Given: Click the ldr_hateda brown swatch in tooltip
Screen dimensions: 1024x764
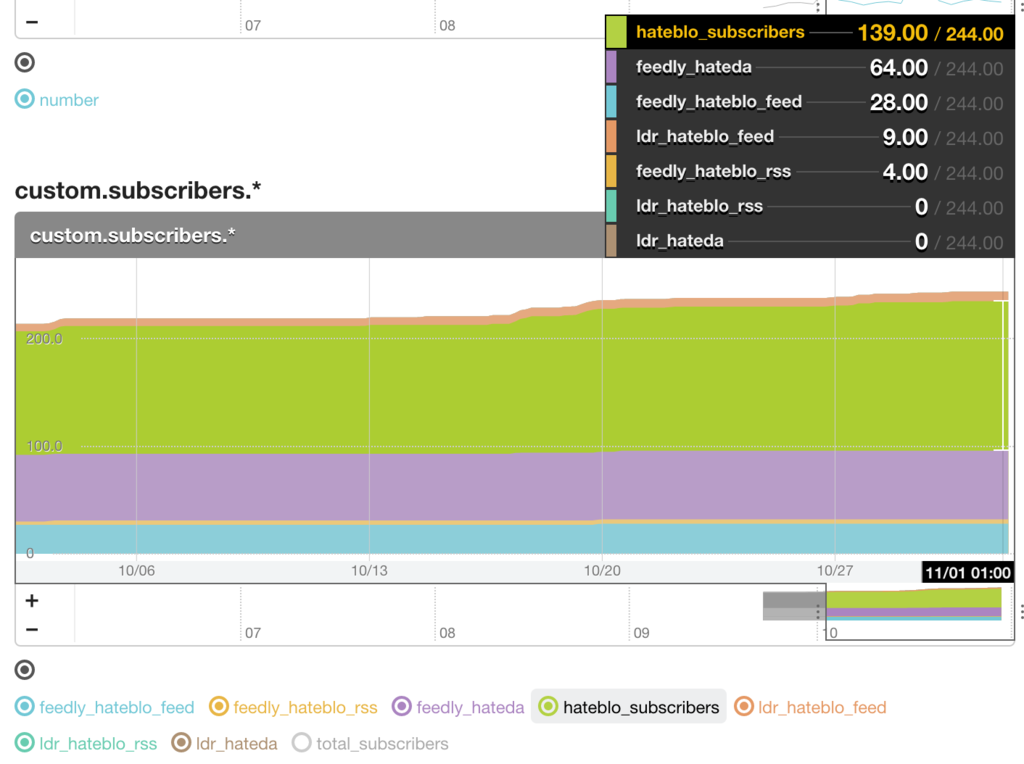Looking at the screenshot, I should coord(611,240).
